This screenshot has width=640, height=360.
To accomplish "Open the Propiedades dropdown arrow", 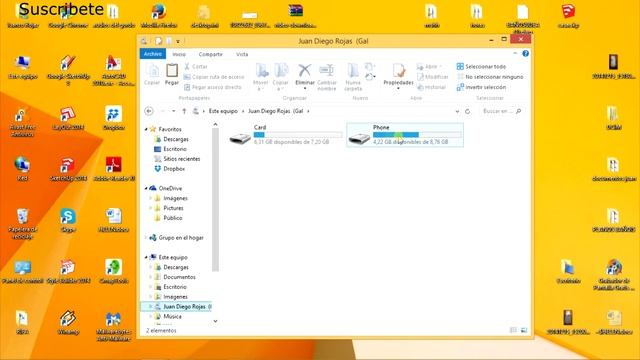I will [x=398, y=88].
